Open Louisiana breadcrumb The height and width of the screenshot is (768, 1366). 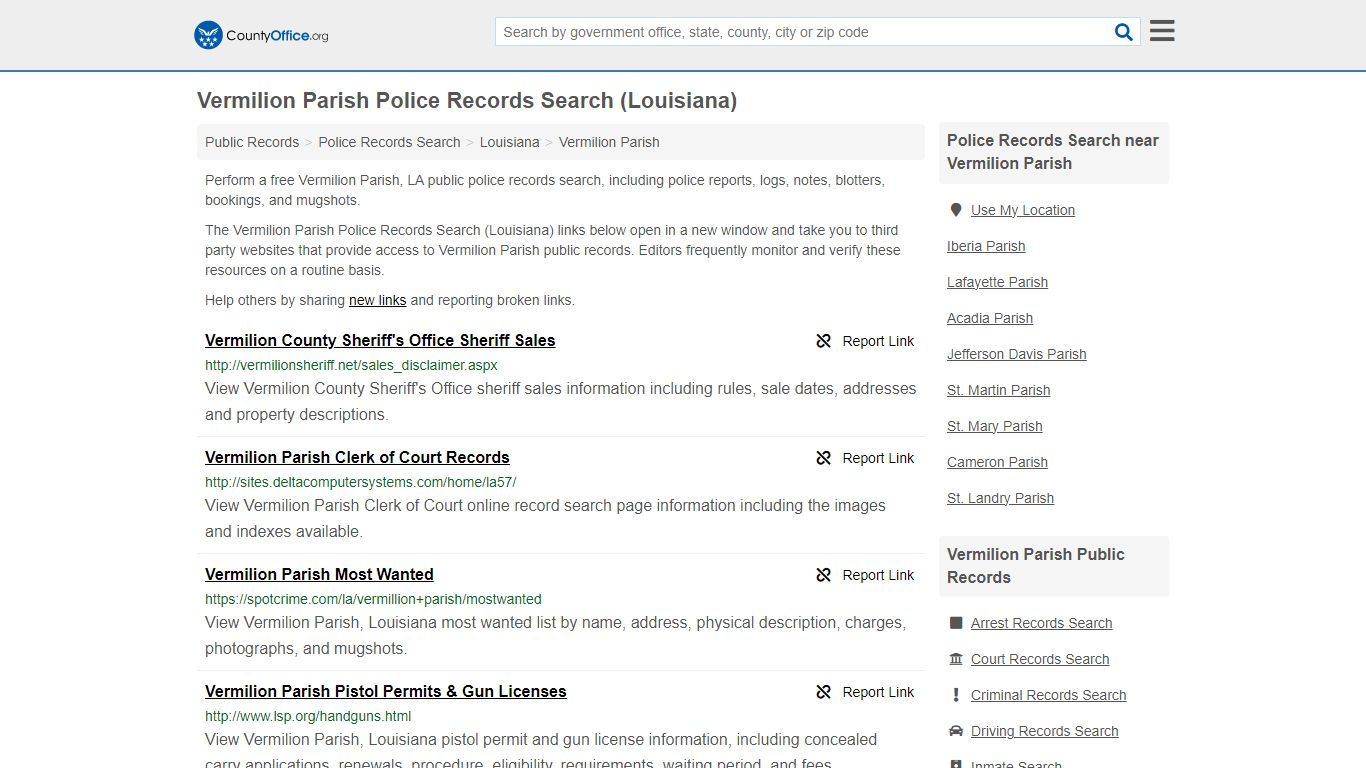click(x=509, y=142)
